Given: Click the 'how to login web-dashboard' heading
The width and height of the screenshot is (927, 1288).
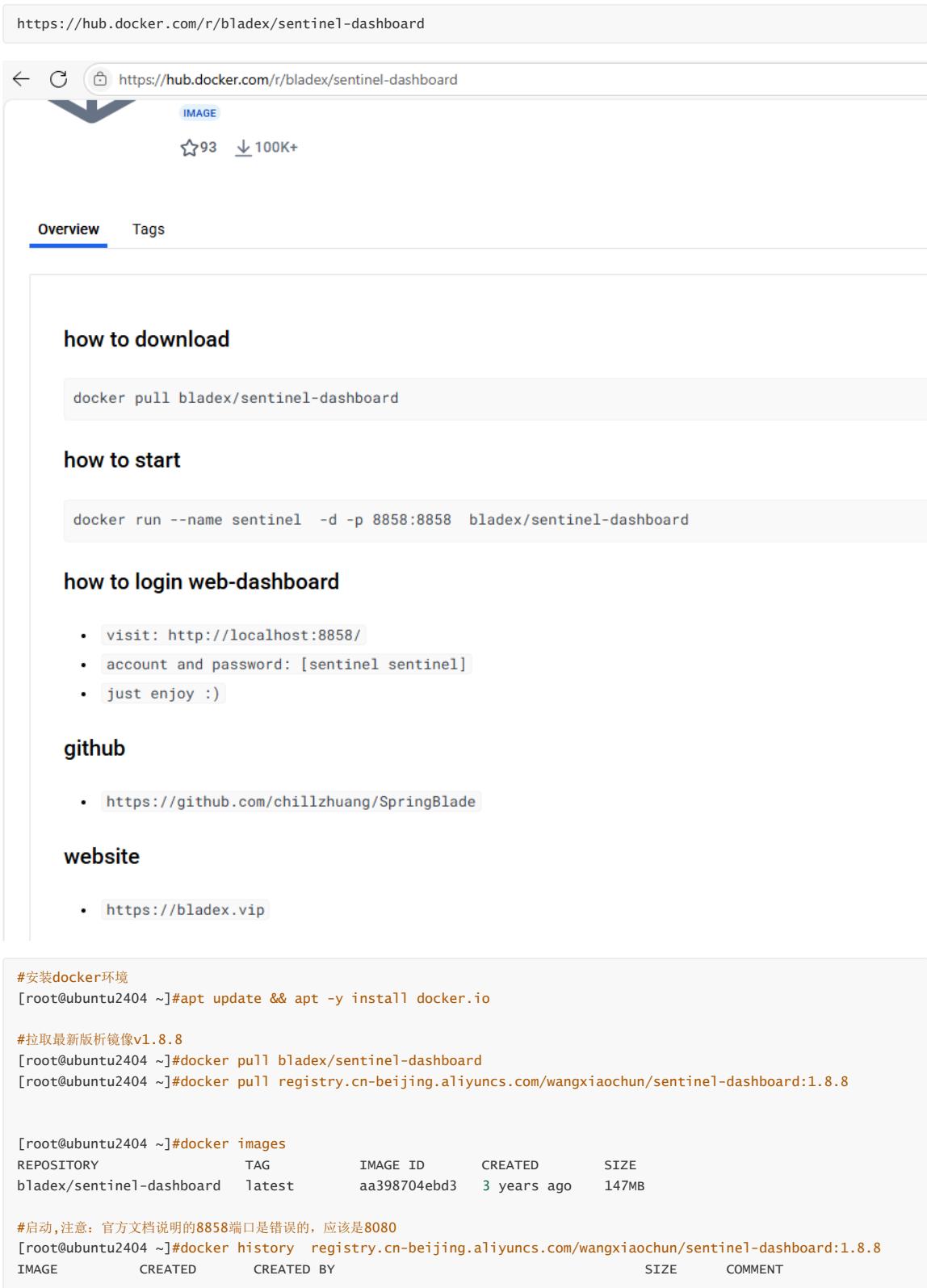Looking at the screenshot, I should tap(201, 581).
